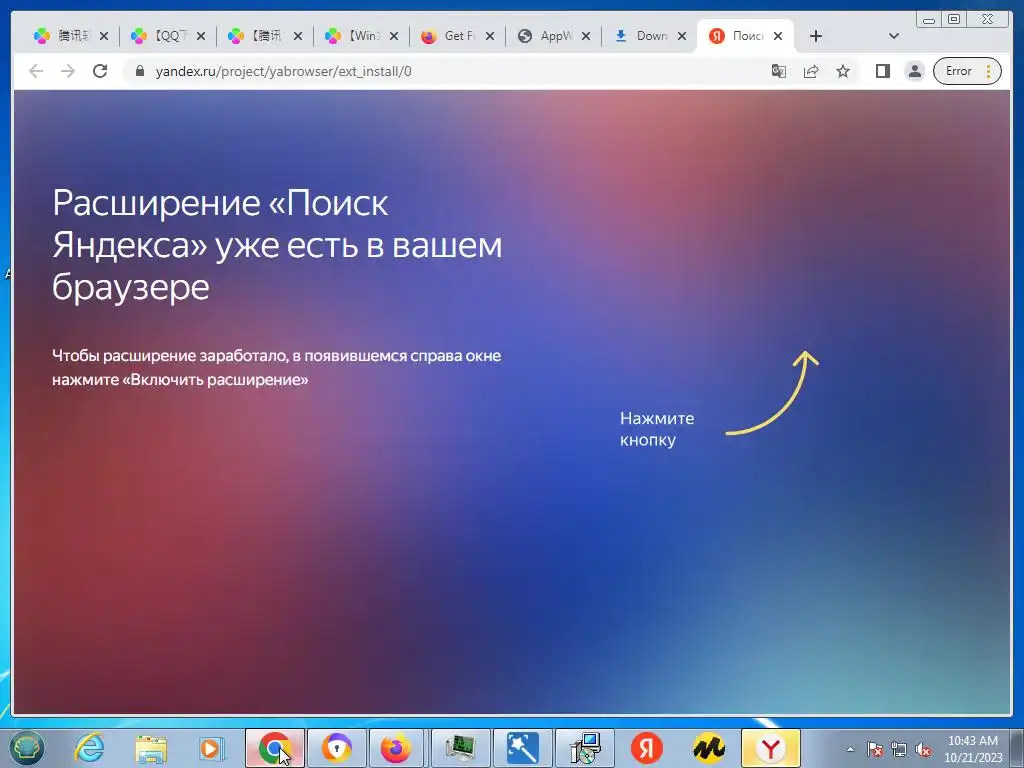View site information via lock icon

[139, 71]
